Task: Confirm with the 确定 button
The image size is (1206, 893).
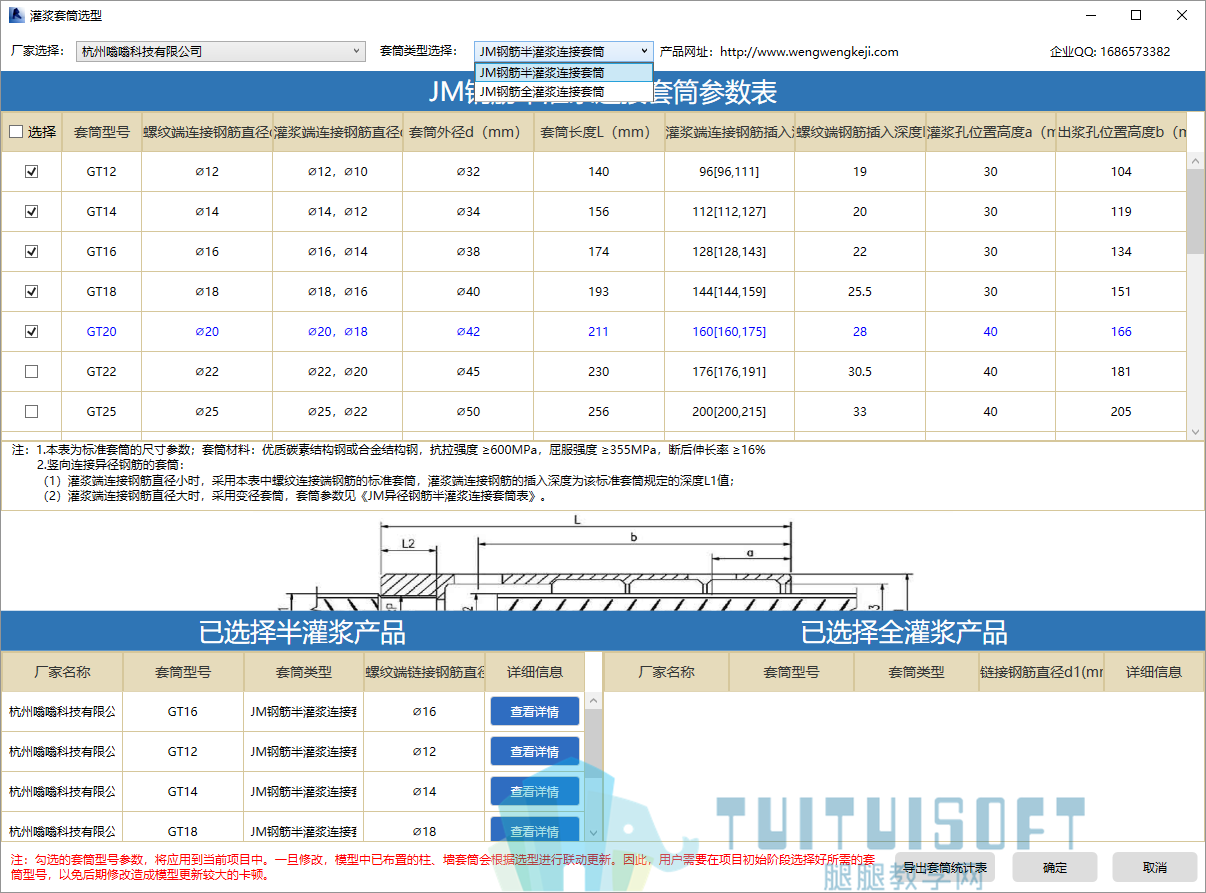Action: click(1055, 867)
